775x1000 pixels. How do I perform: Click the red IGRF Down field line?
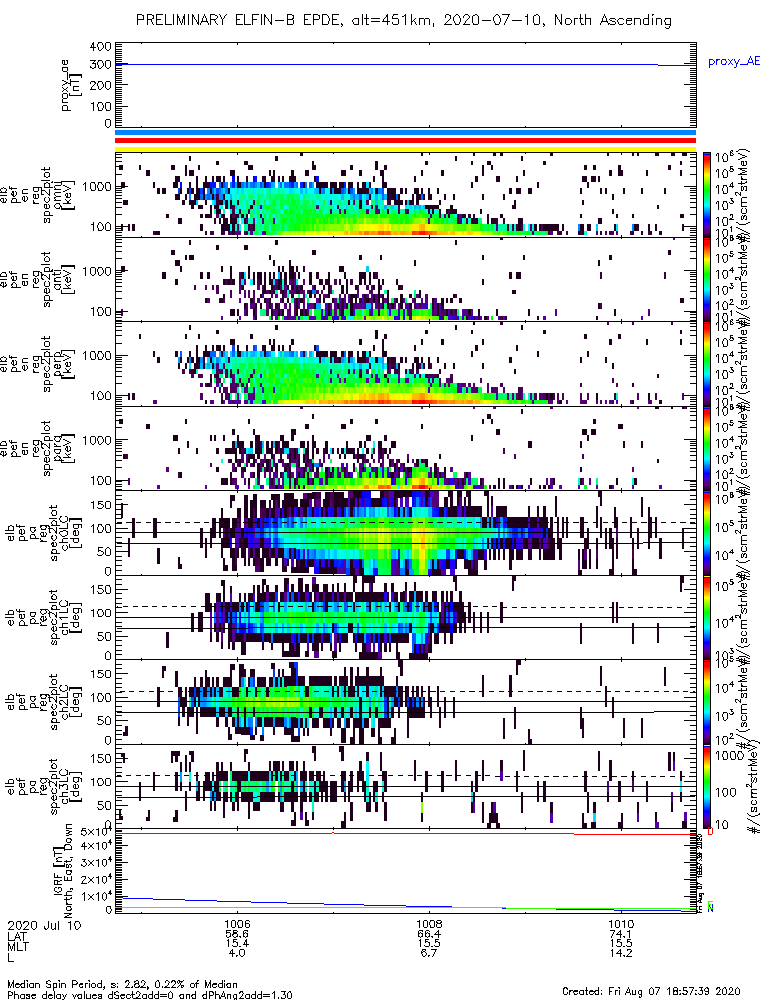[x=405, y=833]
